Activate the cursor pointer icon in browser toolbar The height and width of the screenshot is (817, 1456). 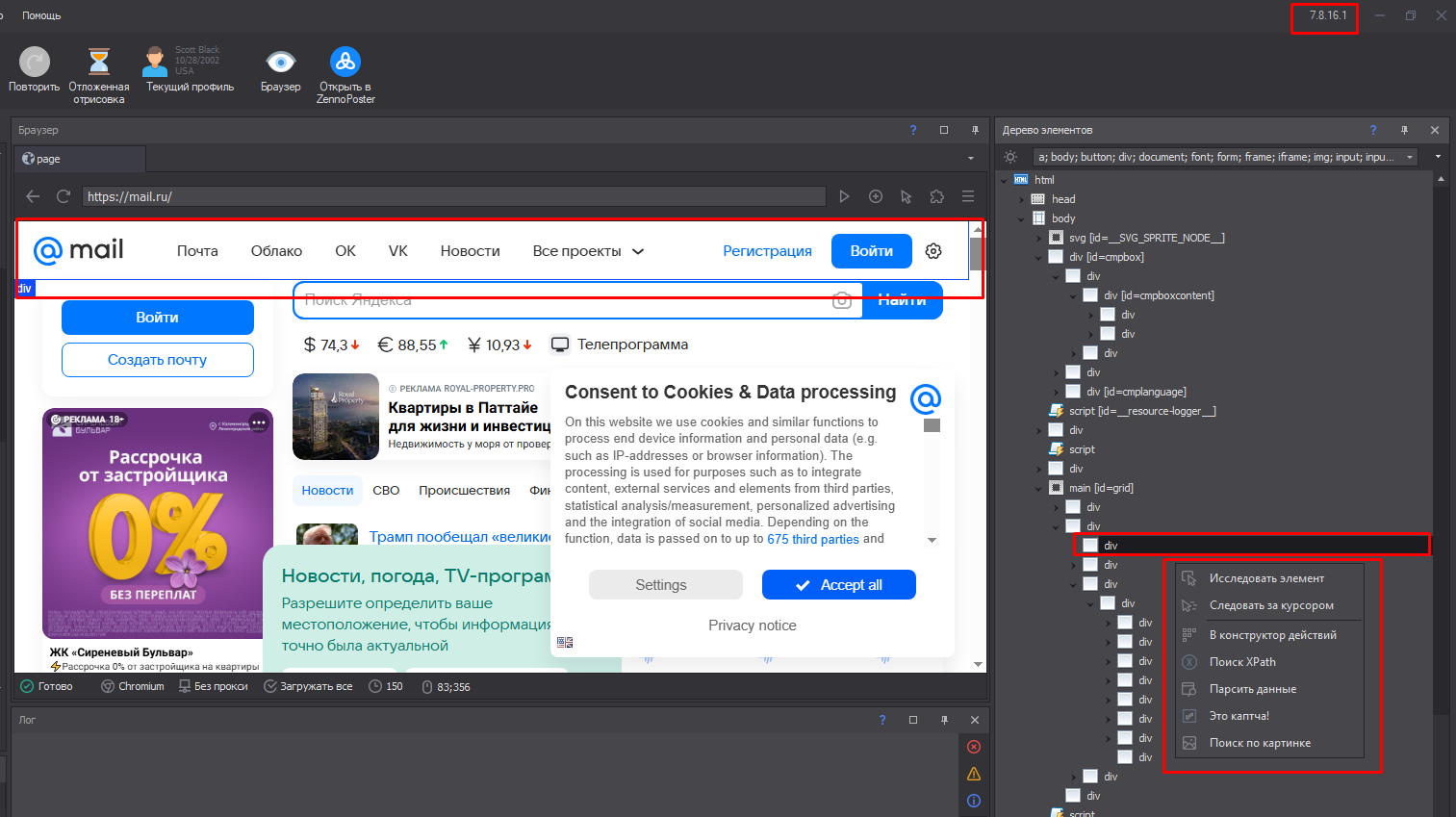point(906,196)
